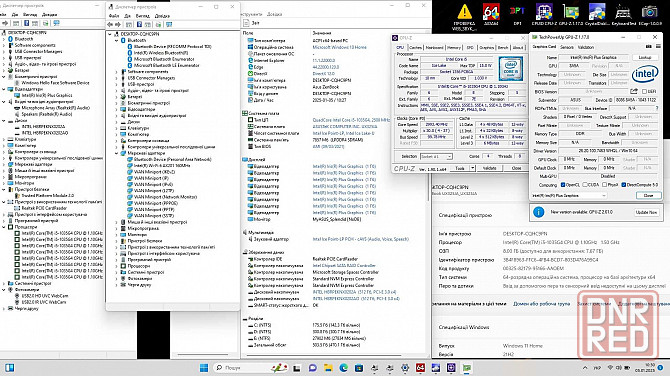This screenshot has width=670, height=376.
Task: Click Close button in CPU-Z
Action: click(516, 168)
